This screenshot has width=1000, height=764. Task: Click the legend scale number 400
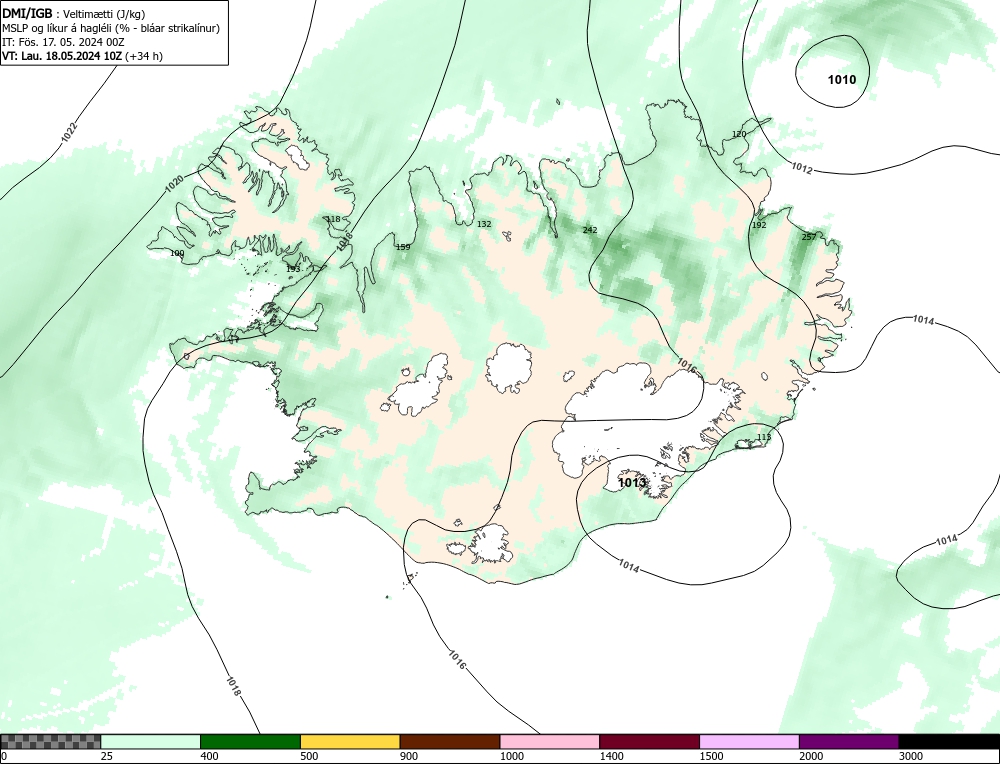[209, 756]
